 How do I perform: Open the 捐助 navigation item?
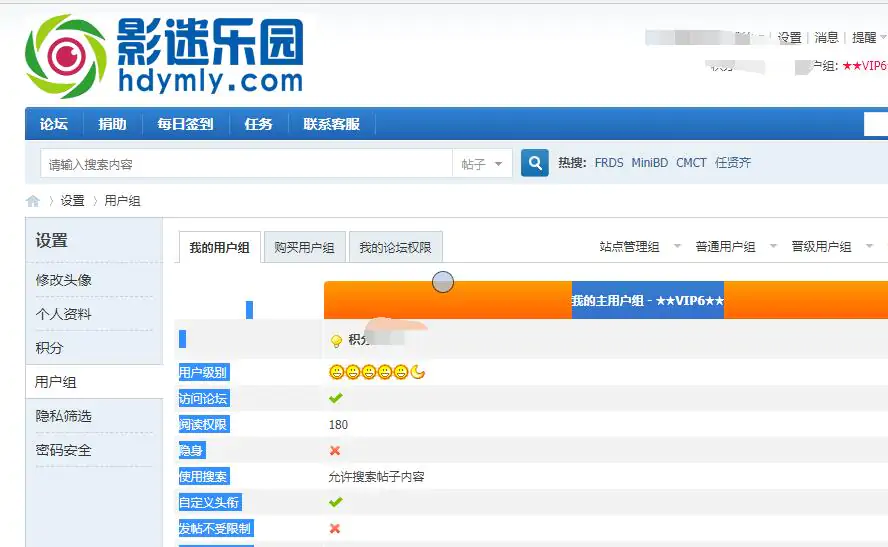pos(112,124)
